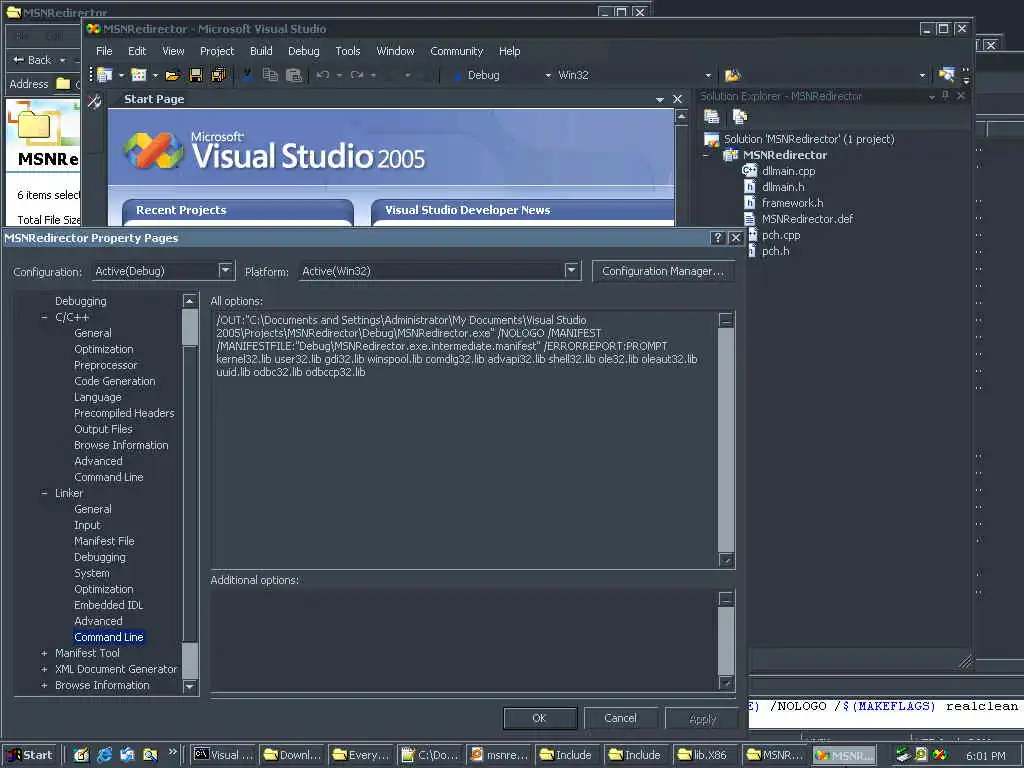Viewport: 1024px width, 768px height.
Task: Expand the Browse Information root node
Action: pos(44,685)
